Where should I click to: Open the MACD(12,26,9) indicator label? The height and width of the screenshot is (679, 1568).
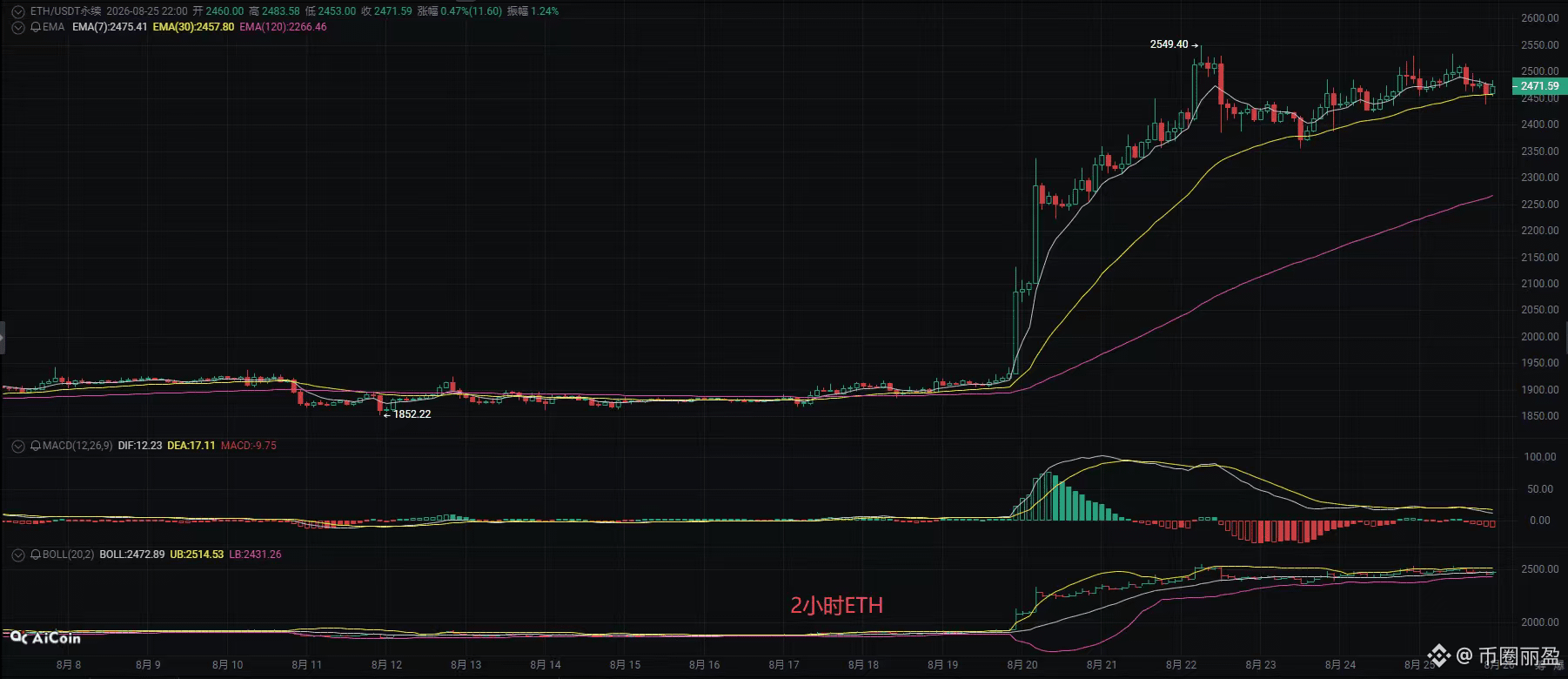(77, 446)
